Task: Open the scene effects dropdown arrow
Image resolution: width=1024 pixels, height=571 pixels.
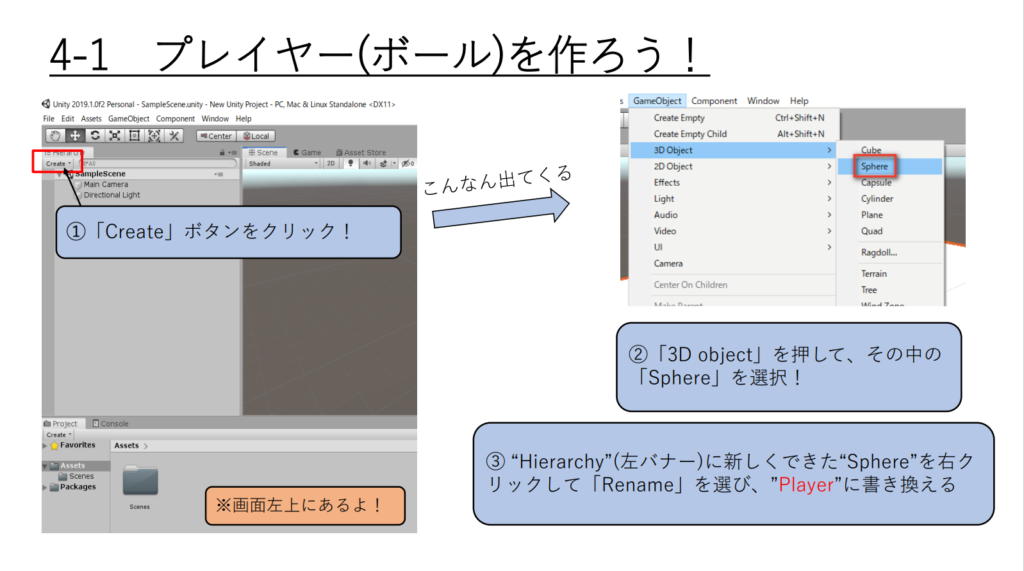Action: (394, 163)
